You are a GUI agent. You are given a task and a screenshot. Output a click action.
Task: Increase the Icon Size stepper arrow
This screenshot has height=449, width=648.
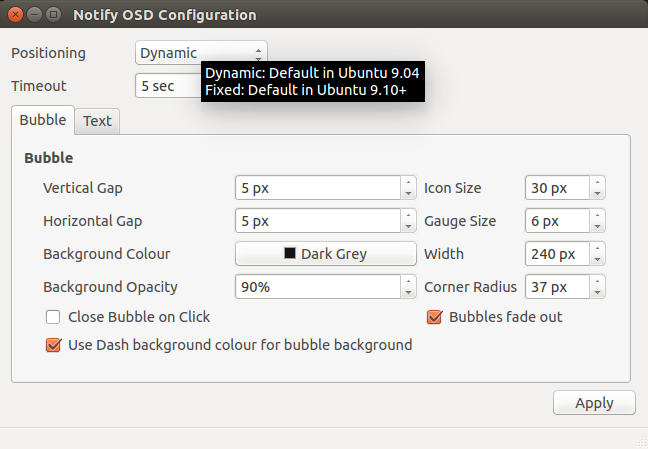tap(597, 182)
